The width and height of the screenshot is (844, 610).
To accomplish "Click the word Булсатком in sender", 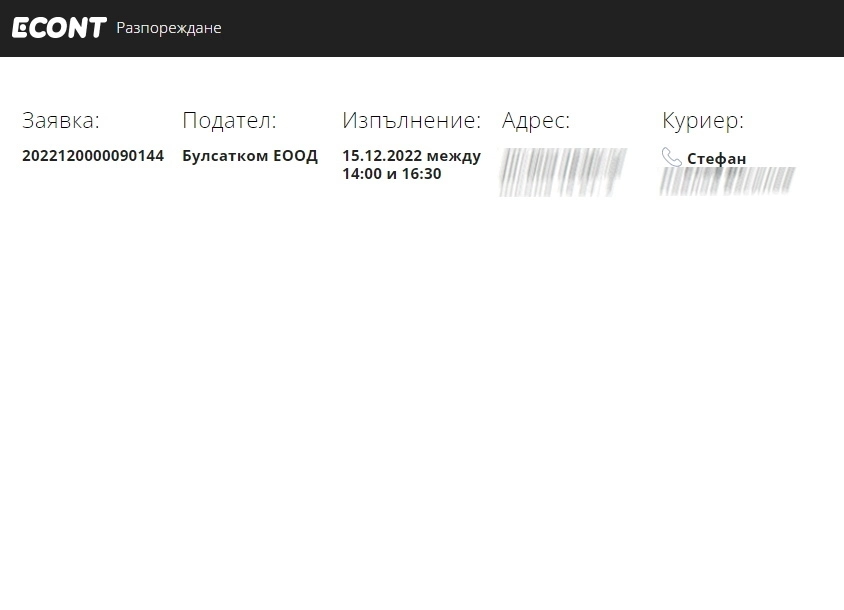I will [225, 156].
